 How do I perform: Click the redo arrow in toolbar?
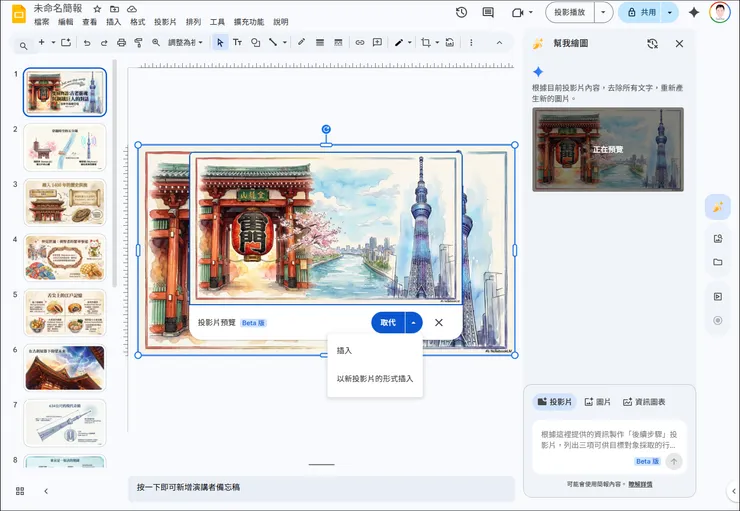(104, 42)
